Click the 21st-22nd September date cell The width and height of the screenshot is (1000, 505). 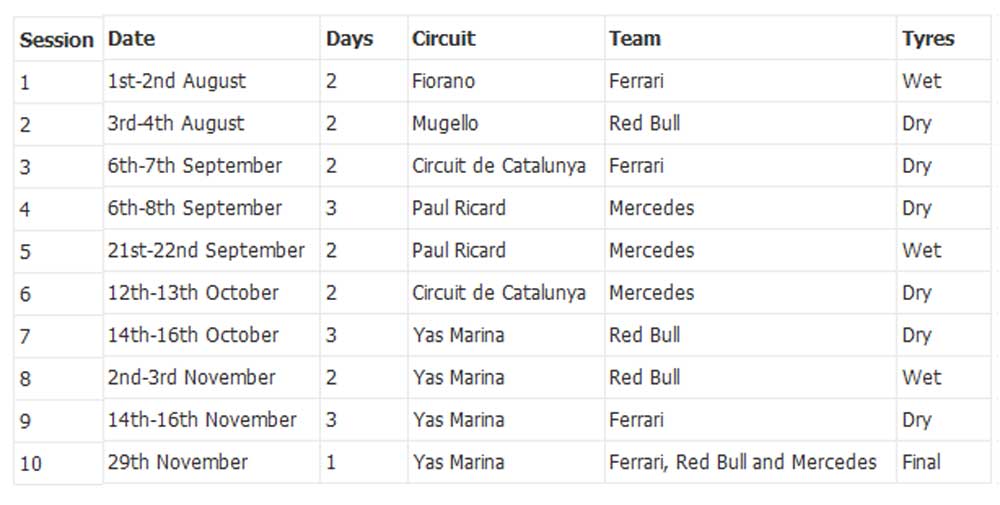click(206, 251)
